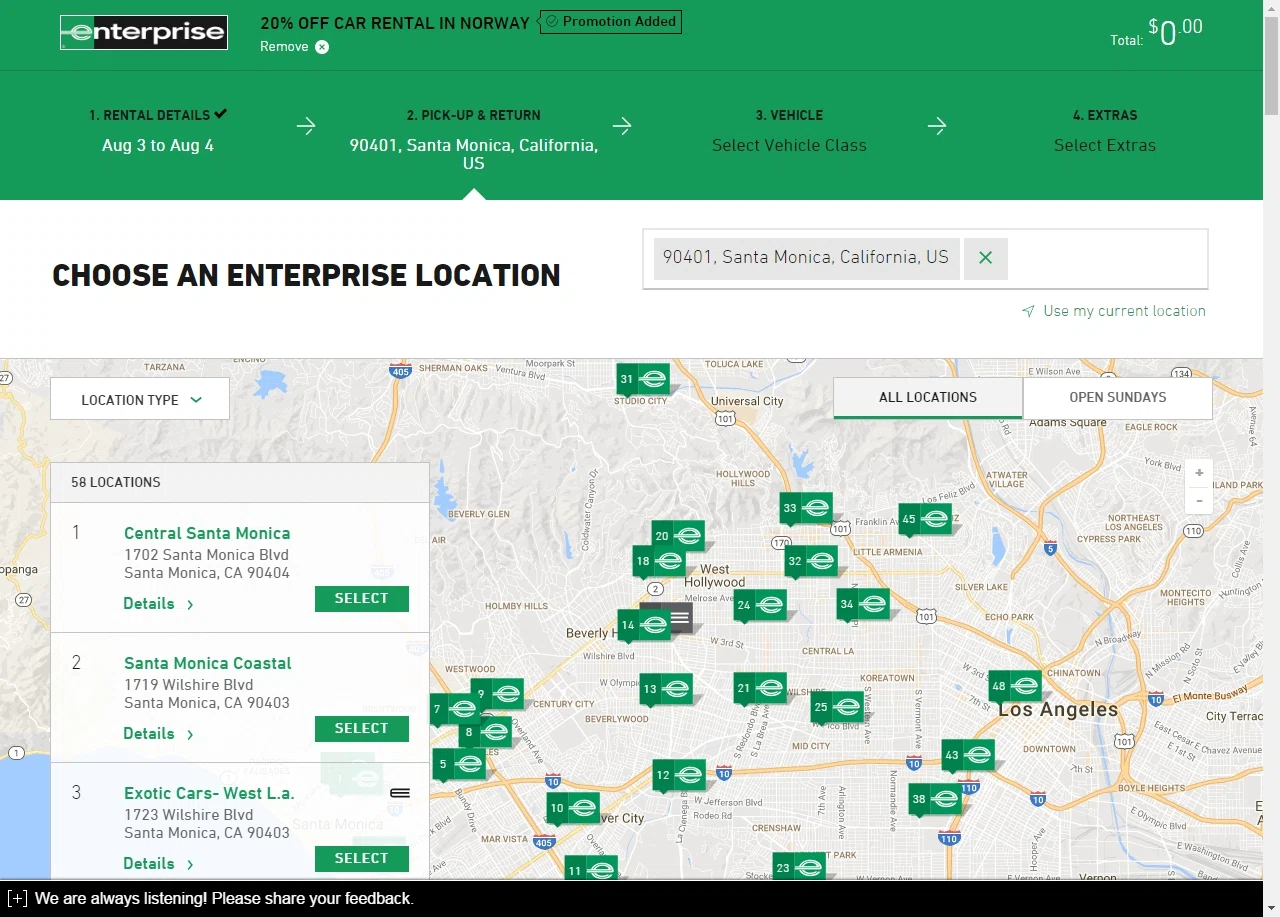Choose map marker 38 on the map
The height and width of the screenshot is (917, 1280).
click(935, 799)
